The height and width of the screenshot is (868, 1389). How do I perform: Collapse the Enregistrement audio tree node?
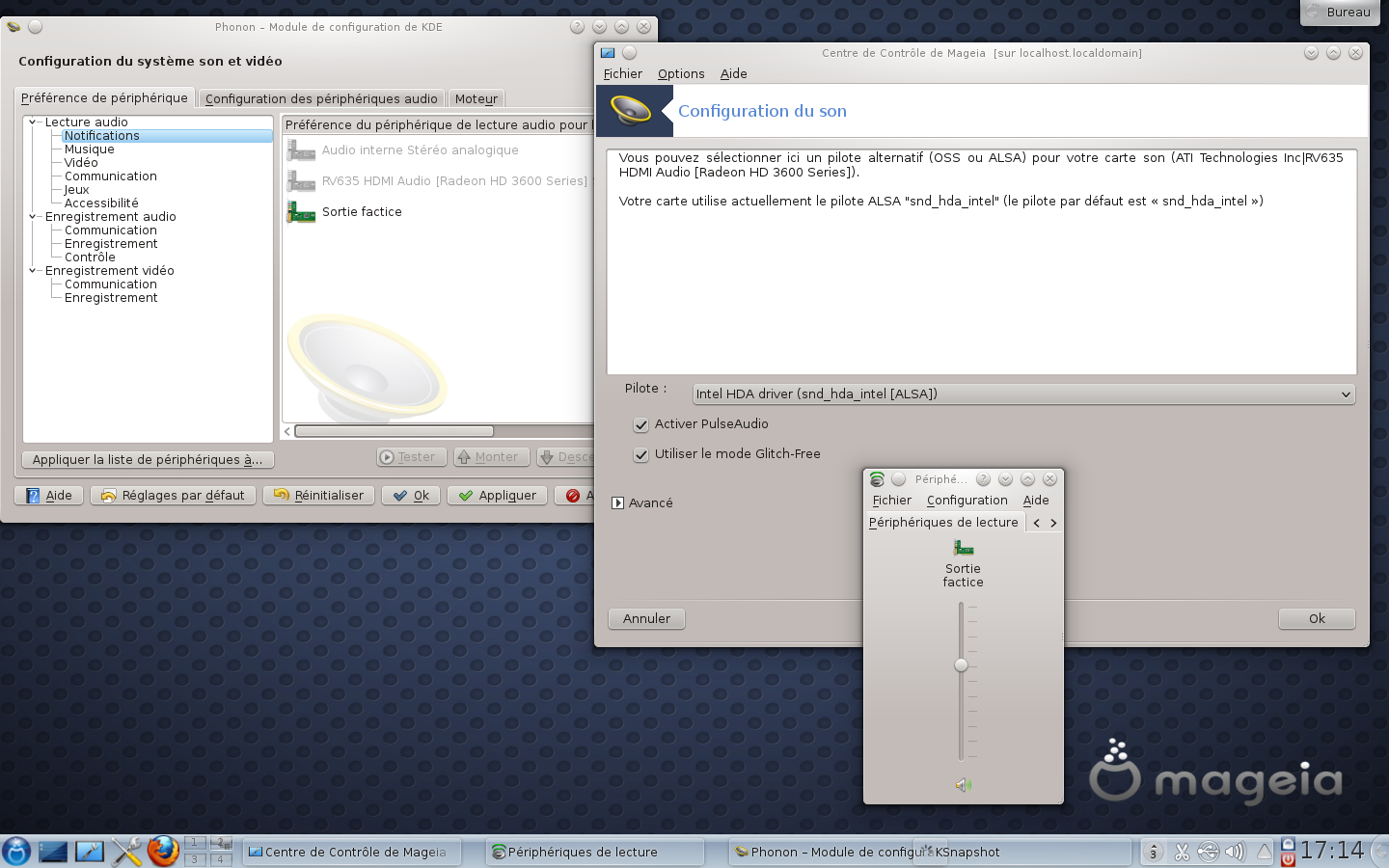[33, 216]
